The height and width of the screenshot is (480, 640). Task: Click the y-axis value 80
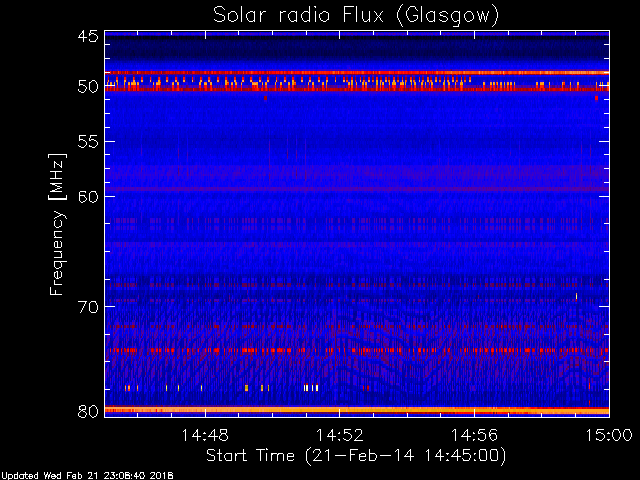(x=88, y=411)
